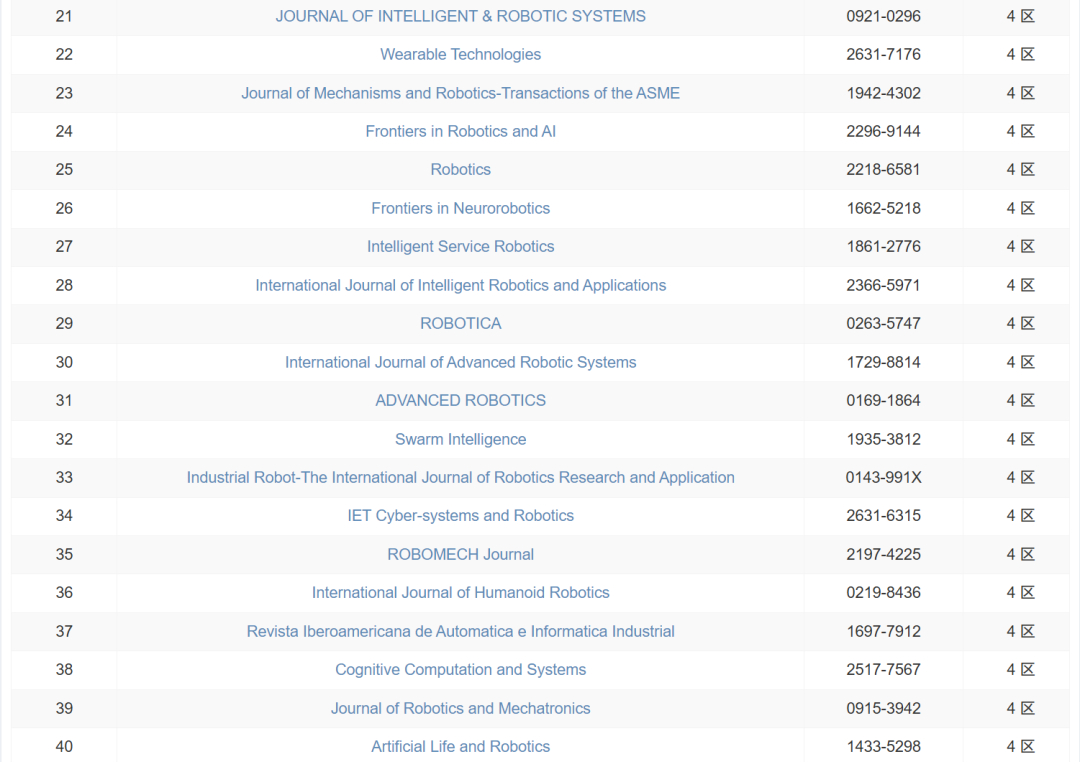The image size is (1080, 762).
Task: Open Frontiers in Robotics and AI link
Action: coord(460,131)
